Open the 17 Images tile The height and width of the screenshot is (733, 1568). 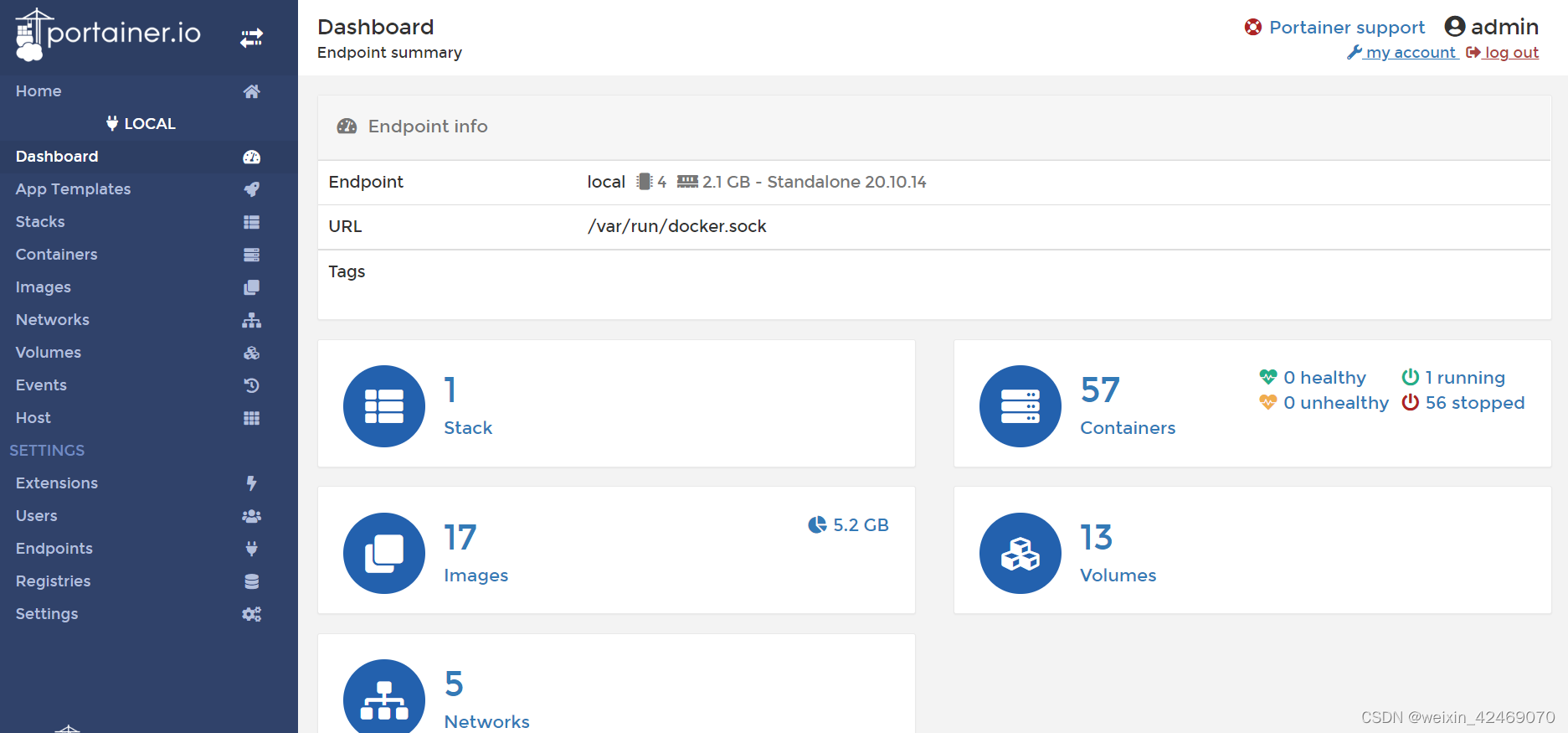616,550
